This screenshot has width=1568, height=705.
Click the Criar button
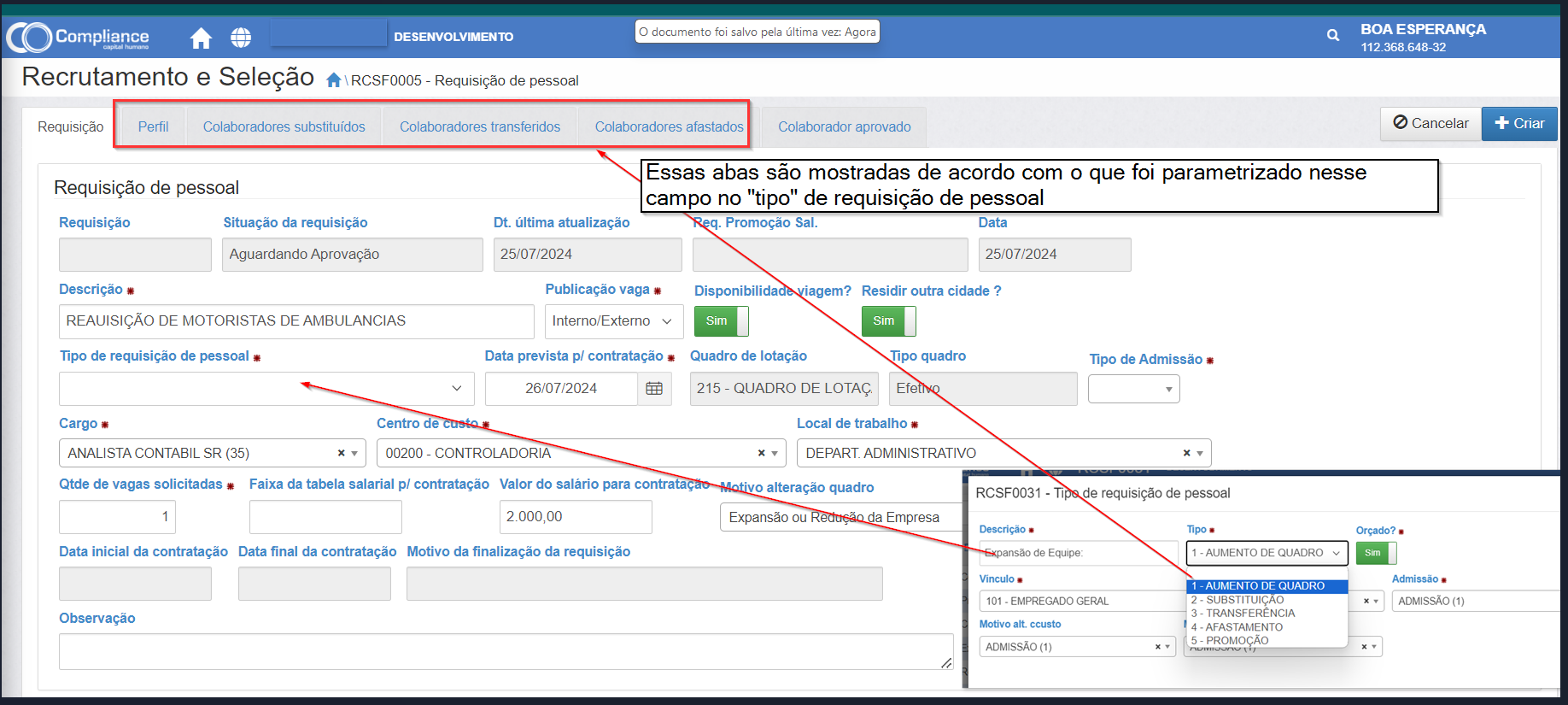click(1519, 123)
